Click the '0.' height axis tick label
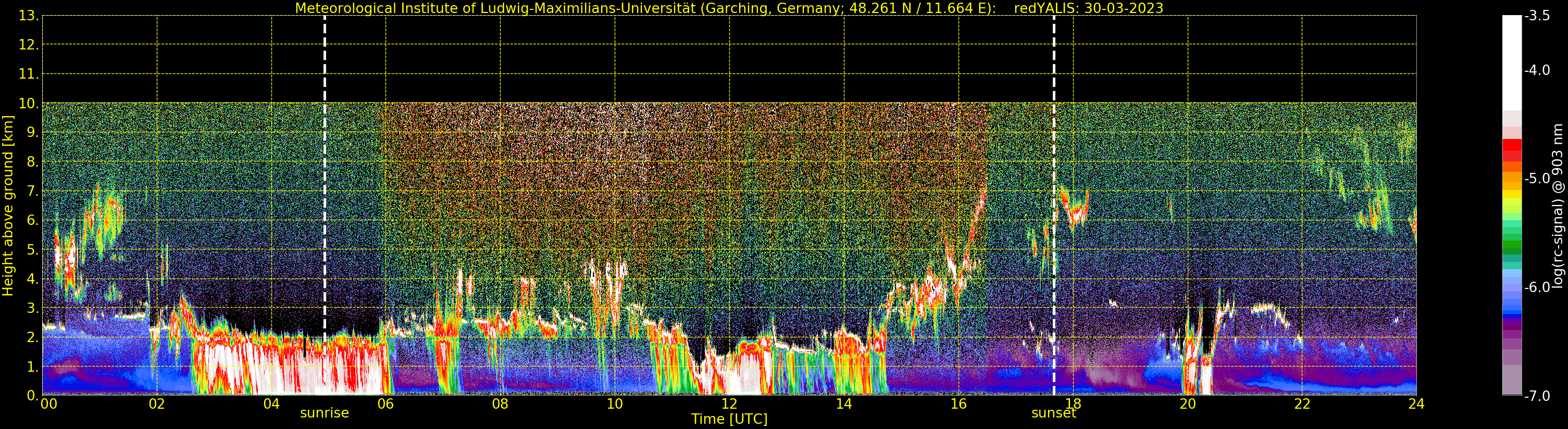Image resolution: width=1568 pixels, height=429 pixels. pyautogui.click(x=32, y=396)
